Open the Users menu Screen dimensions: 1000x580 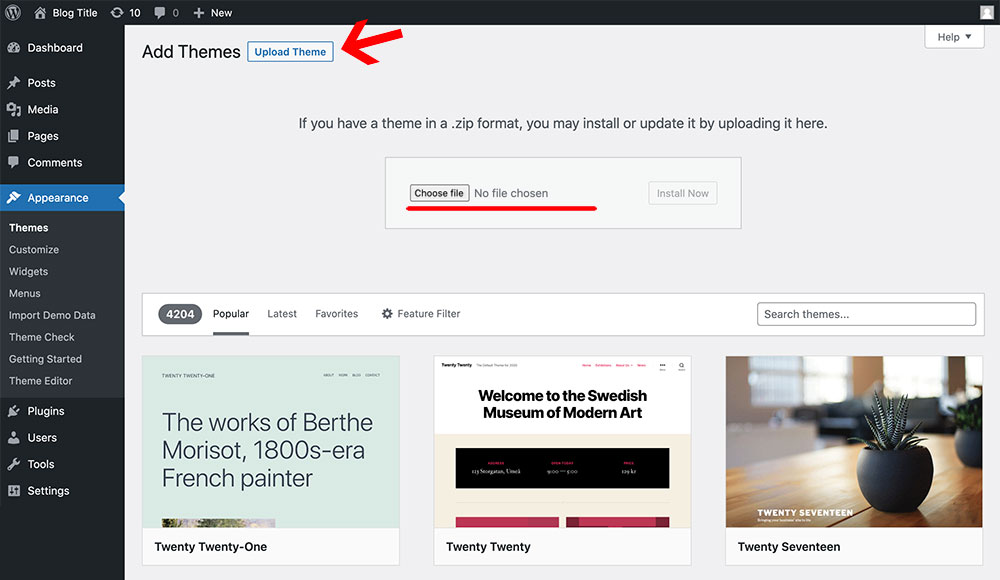(x=62, y=438)
